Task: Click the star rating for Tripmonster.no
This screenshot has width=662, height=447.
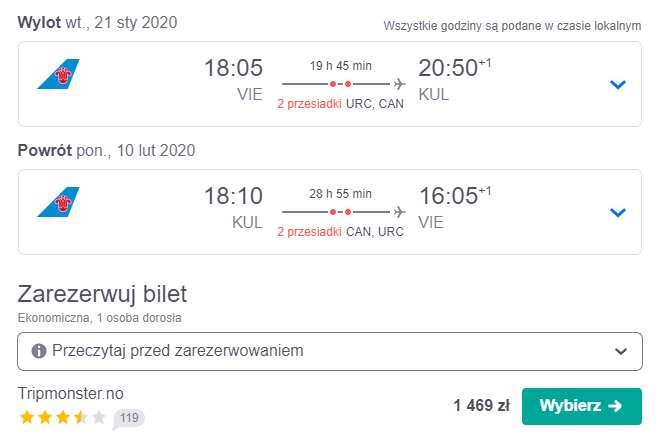Action: pyautogui.click(x=62, y=417)
